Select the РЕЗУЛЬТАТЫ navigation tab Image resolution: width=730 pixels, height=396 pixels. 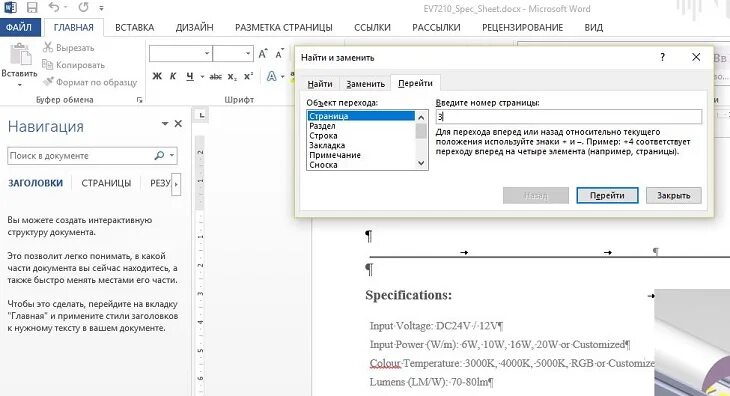click(160, 183)
